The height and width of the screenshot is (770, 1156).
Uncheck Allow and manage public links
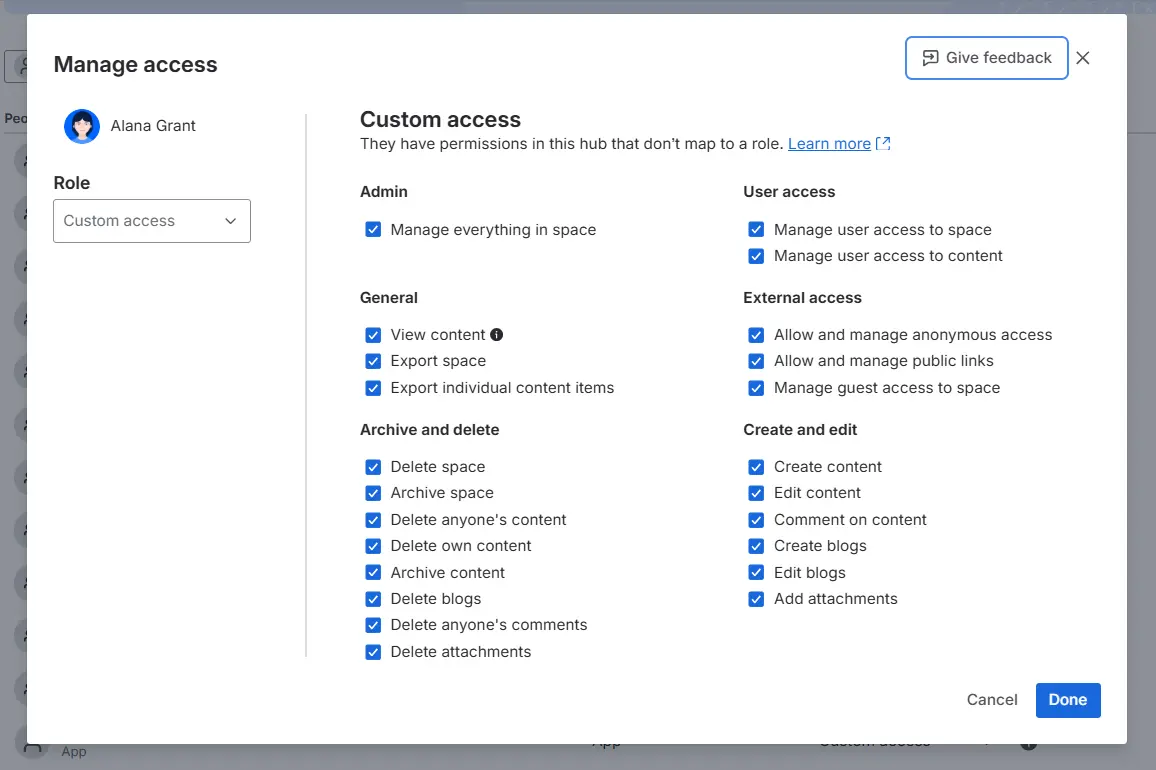(756, 361)
